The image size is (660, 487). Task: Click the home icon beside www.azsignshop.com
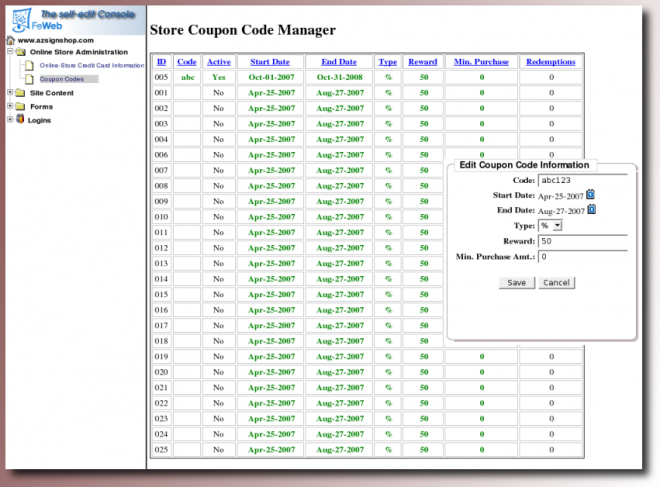click(x=11, y=40)
